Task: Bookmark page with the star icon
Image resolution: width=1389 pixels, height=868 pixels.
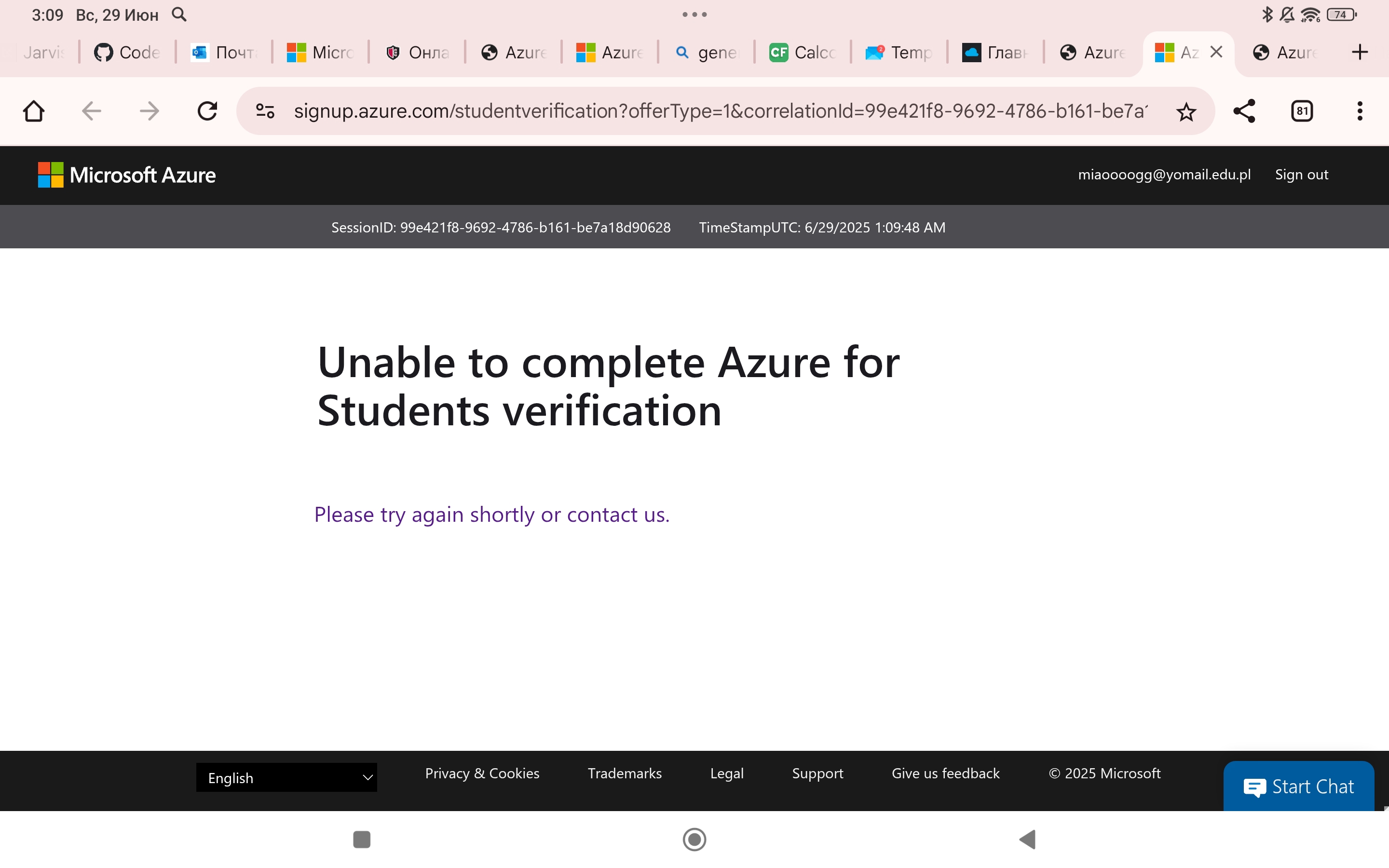Action: 1186,111
